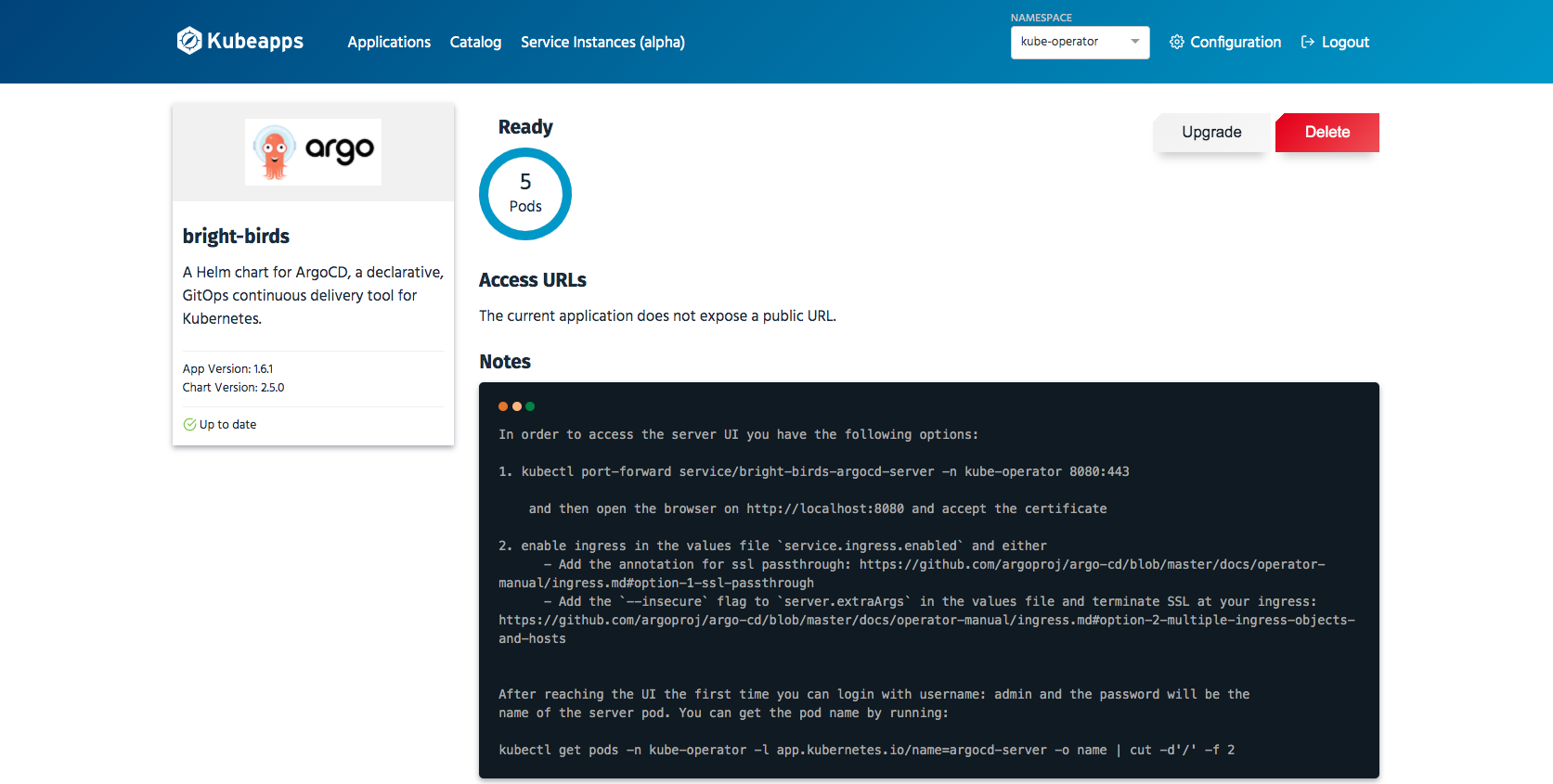Click the Access URLs heading

pos(533,280)
